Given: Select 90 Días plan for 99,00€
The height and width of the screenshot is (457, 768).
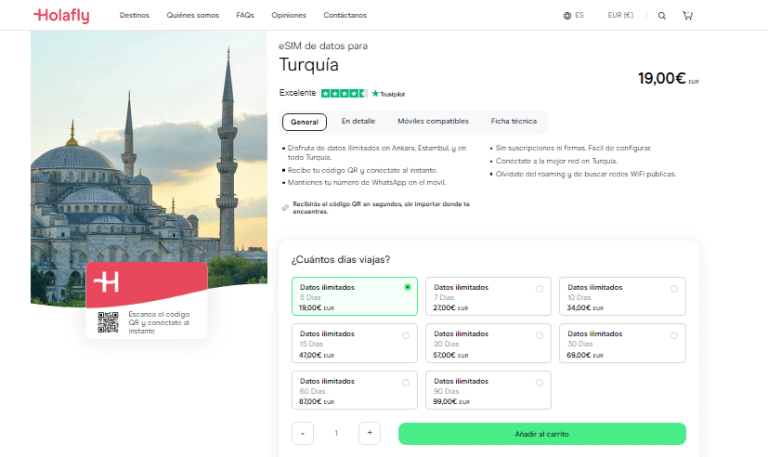Looking at the screenshot, I should [488, 390].
